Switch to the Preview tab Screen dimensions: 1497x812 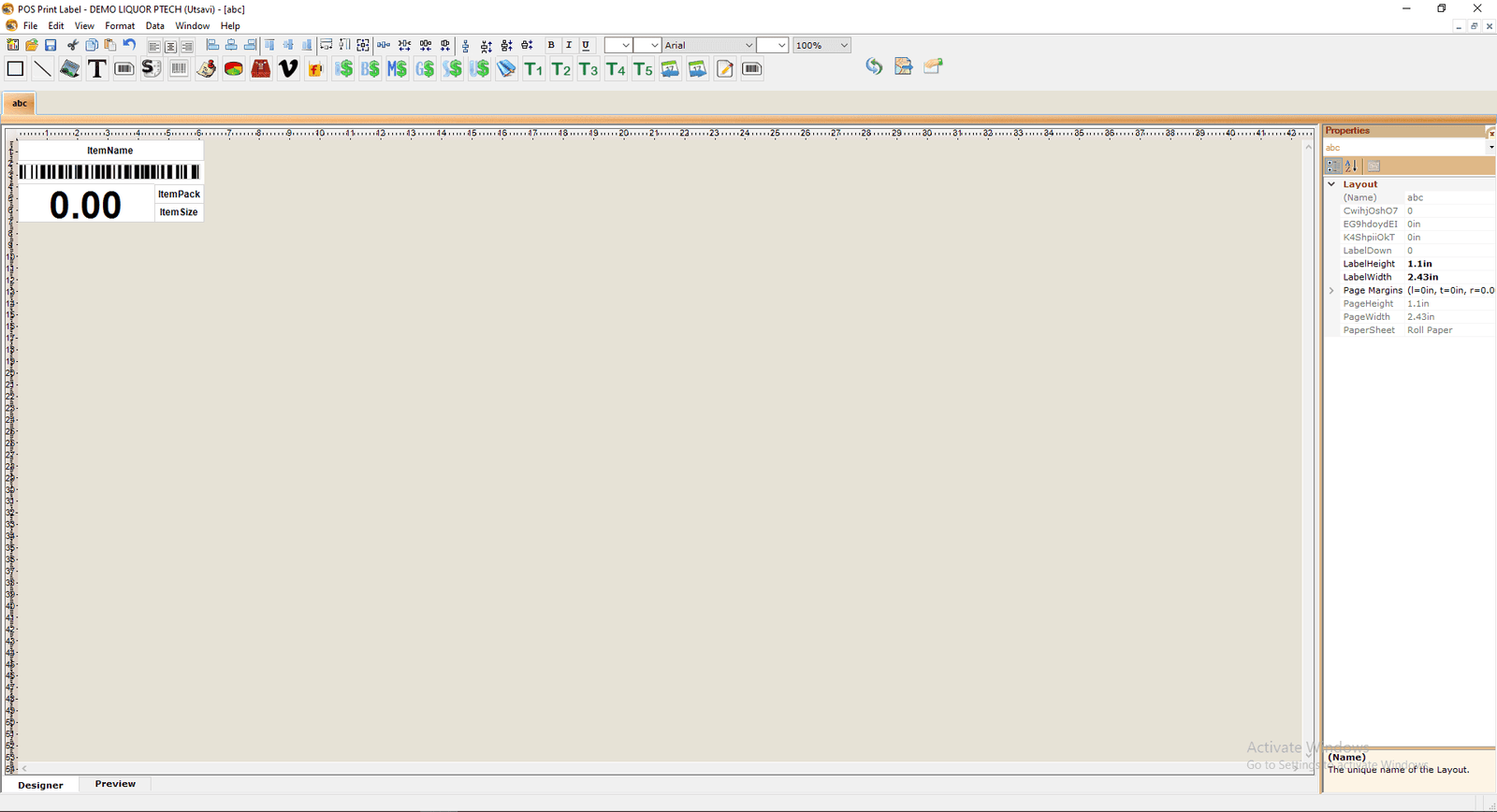tap(115, 784)
